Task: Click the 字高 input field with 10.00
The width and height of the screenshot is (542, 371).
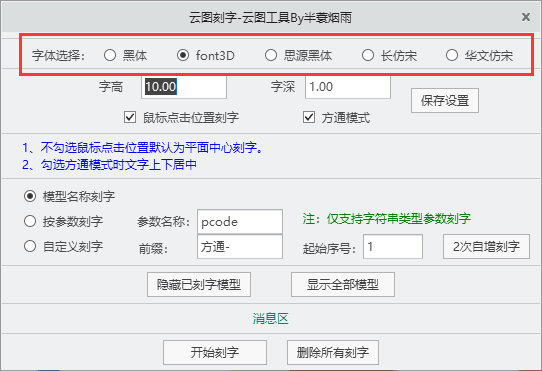Action: click(x=184, y=86)
